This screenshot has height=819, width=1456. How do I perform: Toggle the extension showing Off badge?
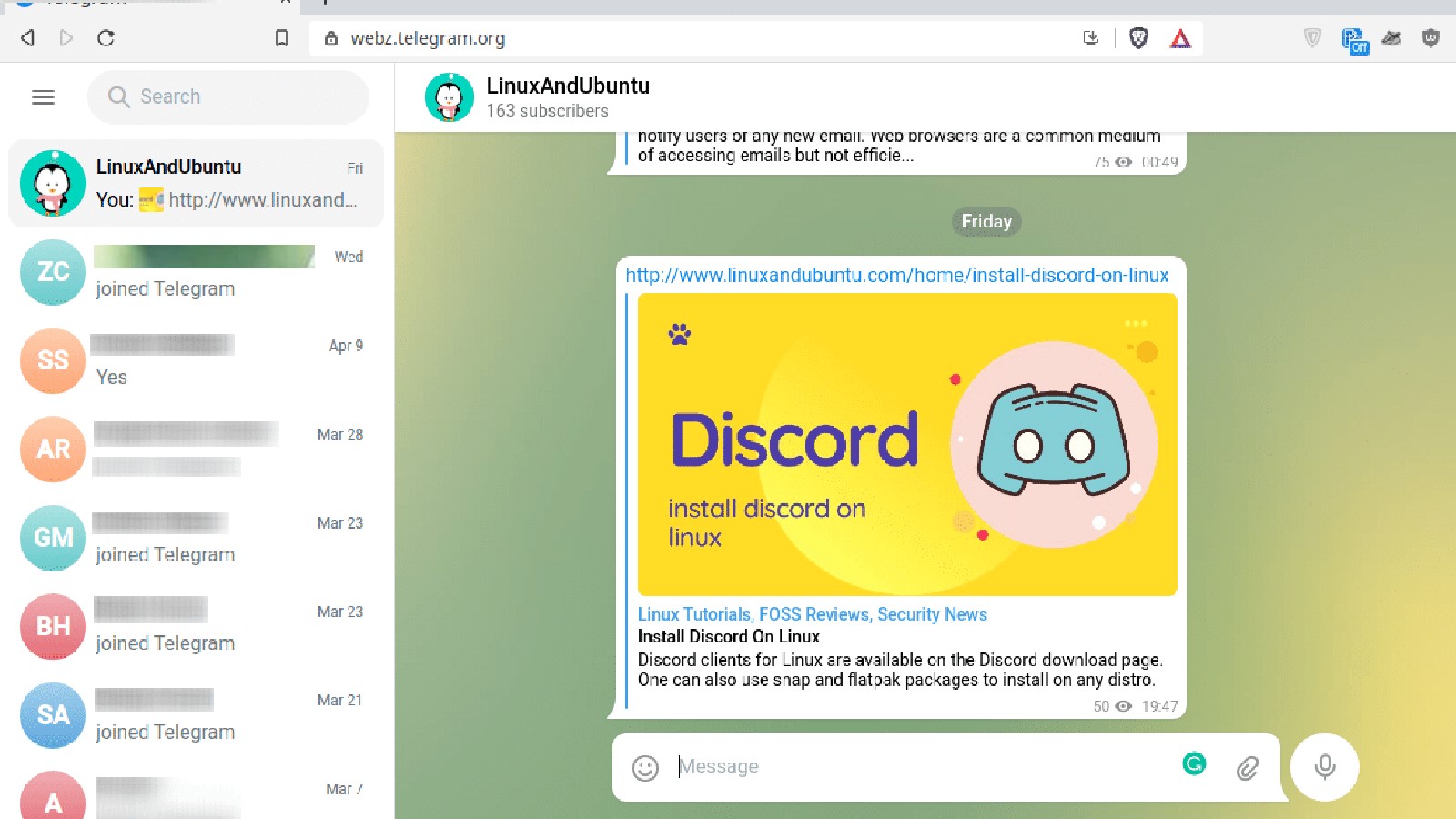tap(1354, 40)
